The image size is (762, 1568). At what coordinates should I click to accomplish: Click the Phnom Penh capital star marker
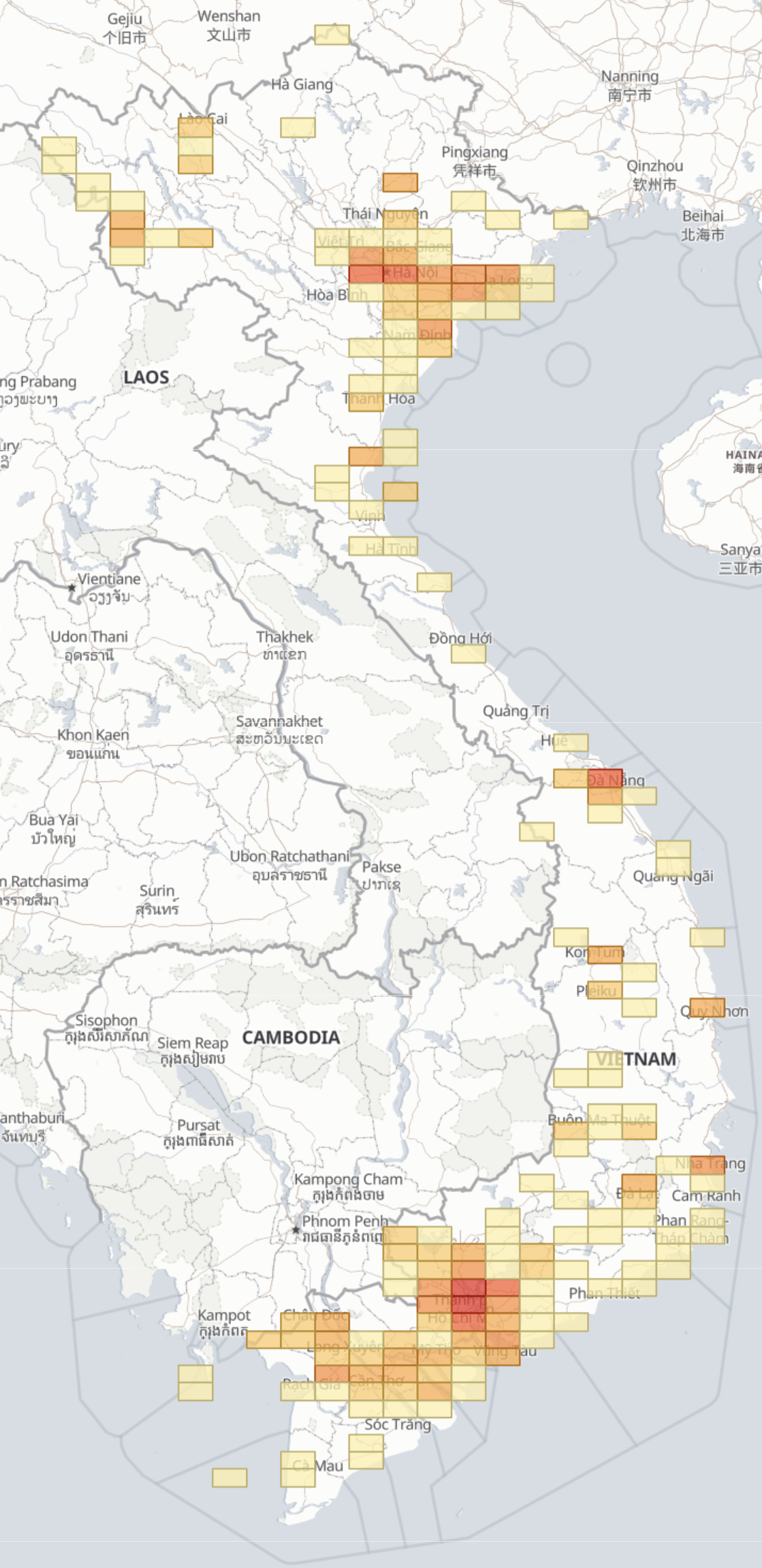coord(296,1230)
